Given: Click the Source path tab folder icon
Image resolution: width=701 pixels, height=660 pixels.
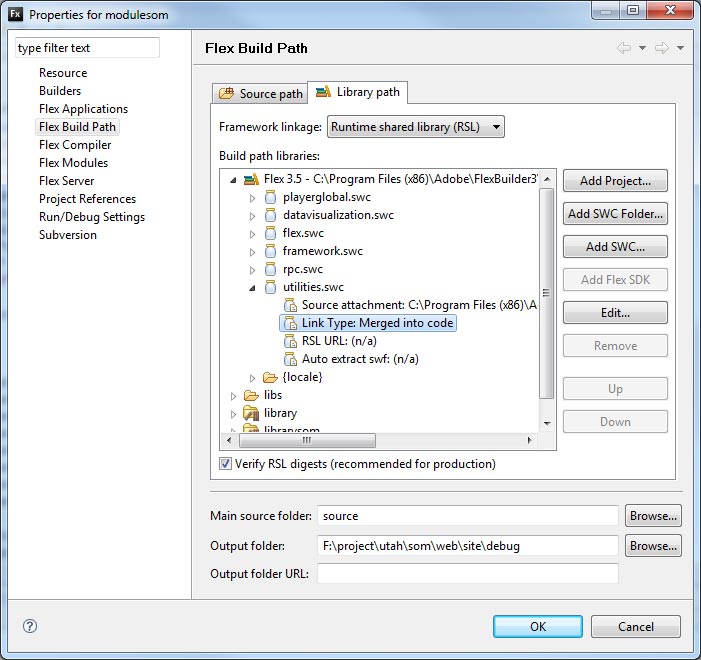Looking at the screenshot, I should tap(226, 93).
